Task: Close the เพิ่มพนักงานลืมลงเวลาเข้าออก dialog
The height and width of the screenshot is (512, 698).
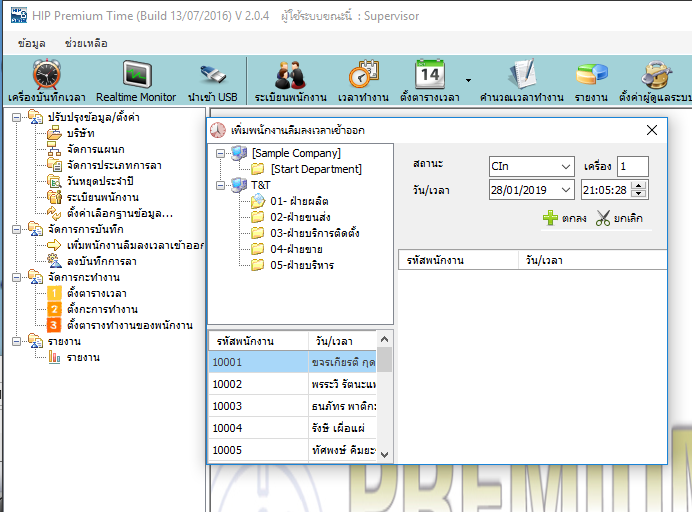Action: [652, 130]
